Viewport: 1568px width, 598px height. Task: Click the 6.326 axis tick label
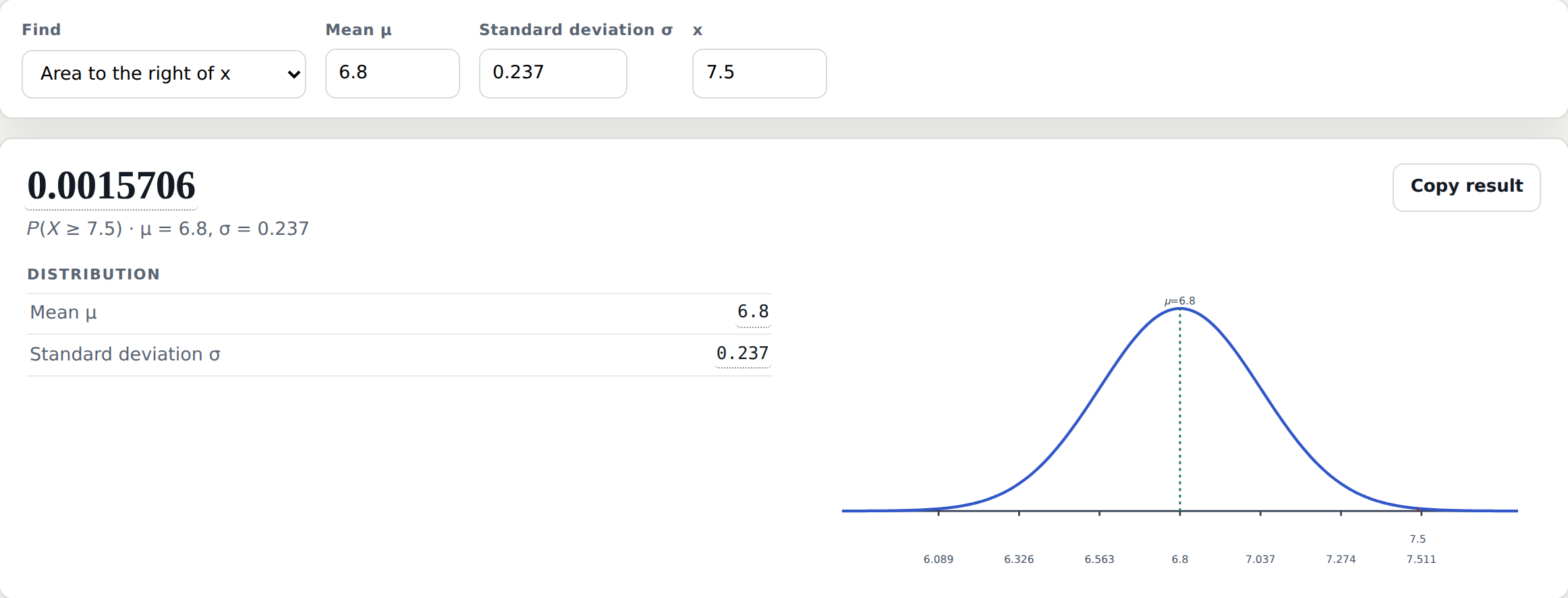pyautogui.click(x=1019, y=560)
